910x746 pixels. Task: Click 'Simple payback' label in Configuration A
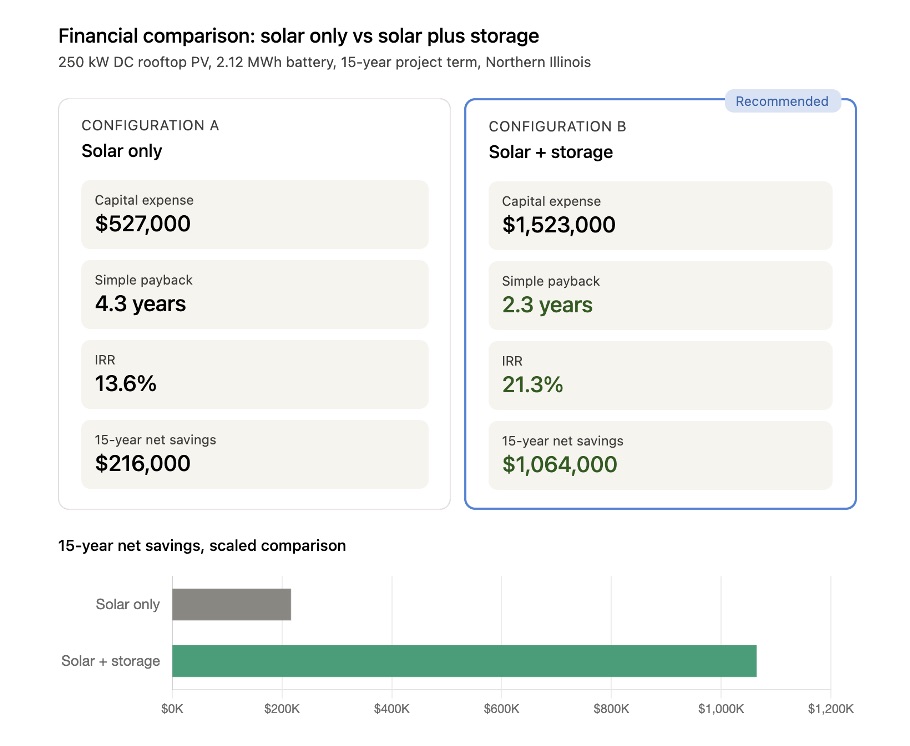(143, 280)
